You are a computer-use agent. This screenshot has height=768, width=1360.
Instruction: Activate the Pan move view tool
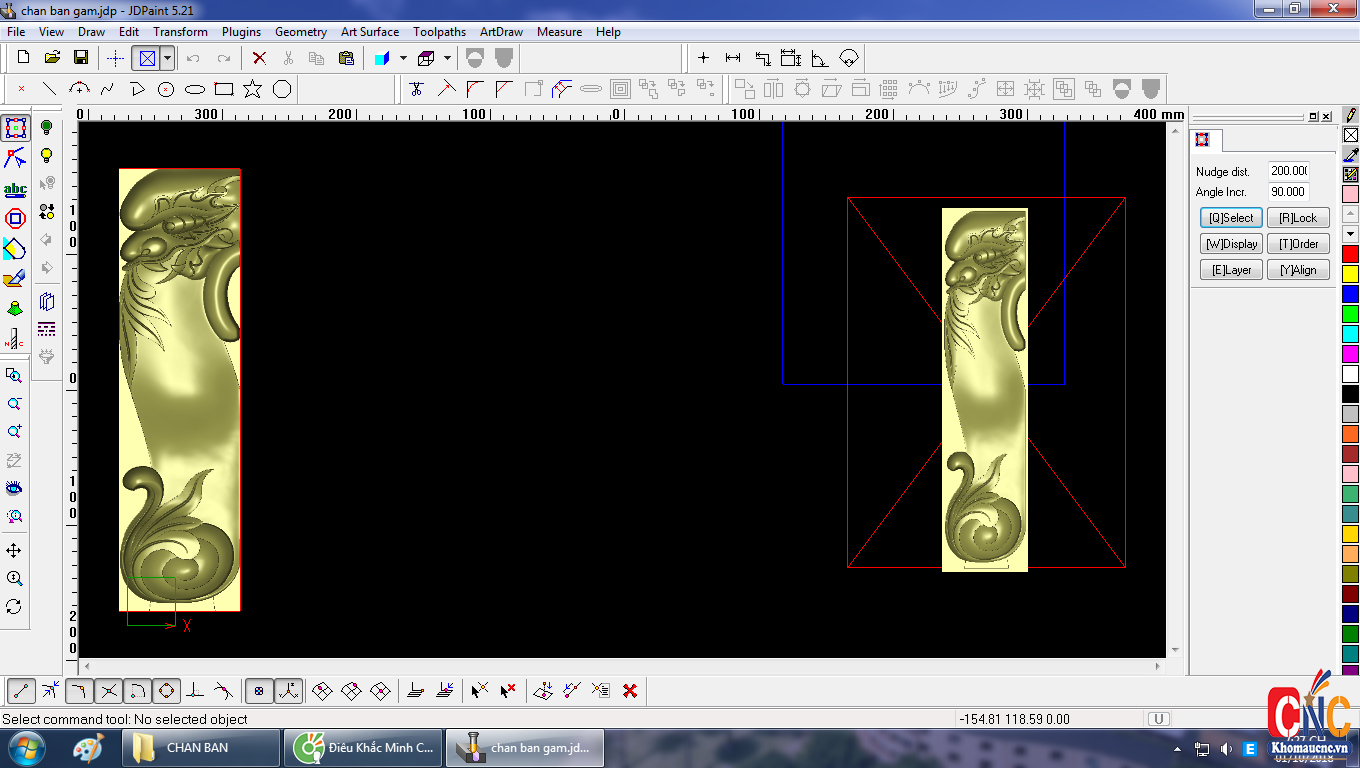[x=14, y=551]
